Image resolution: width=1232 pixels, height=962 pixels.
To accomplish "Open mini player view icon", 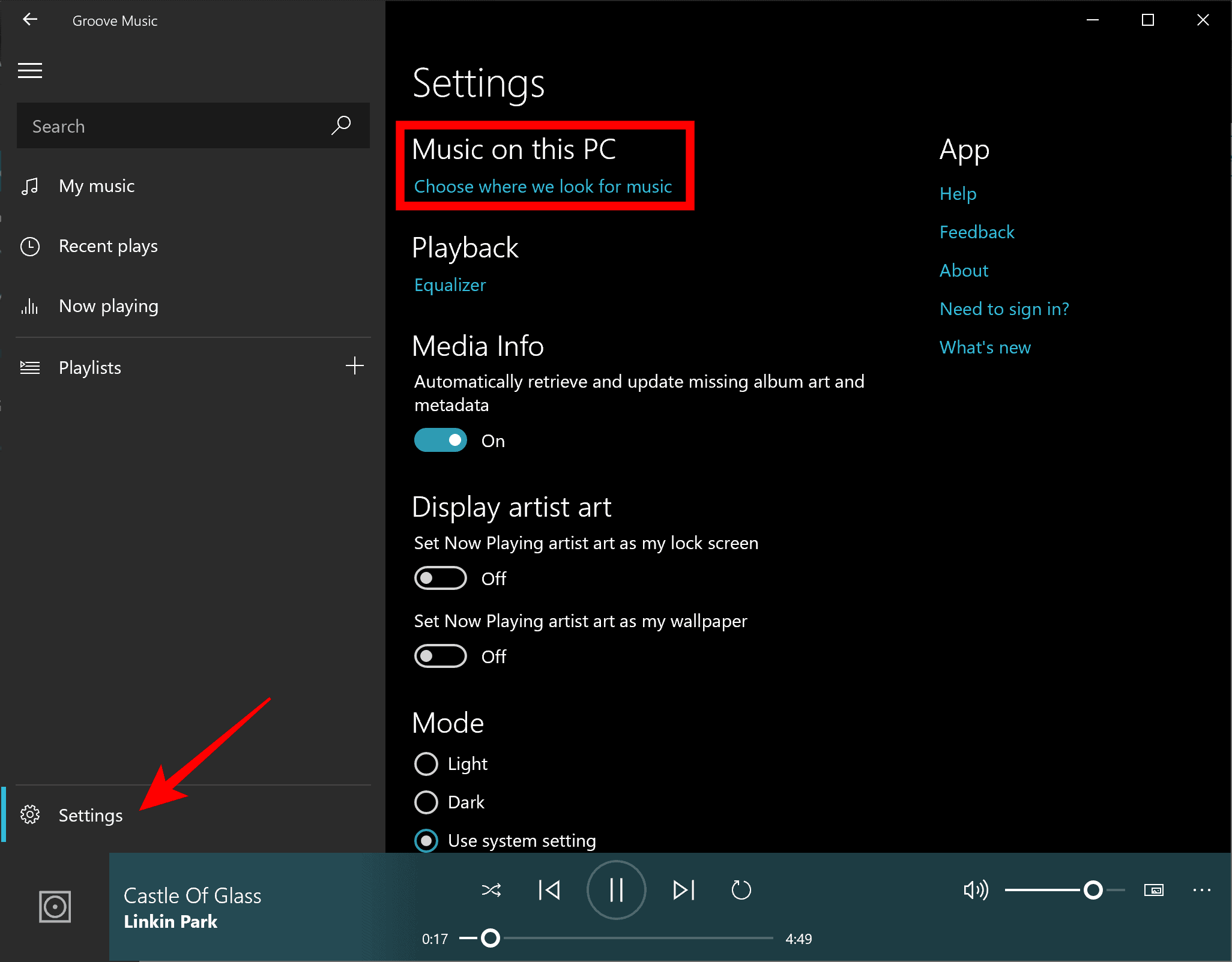I will tap(1153, 890).
